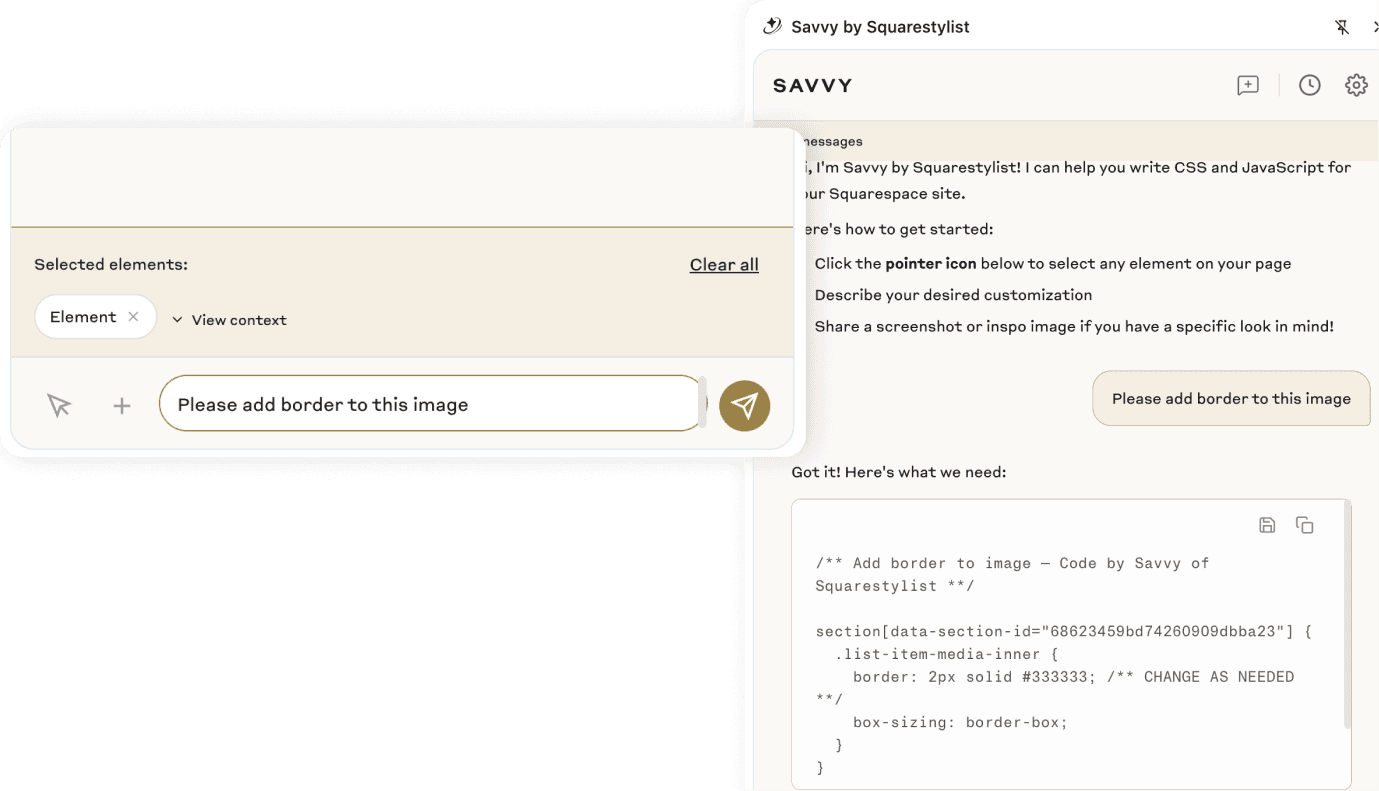Remove the selected Element chip
1379x791 pixels.
[134, 316]
